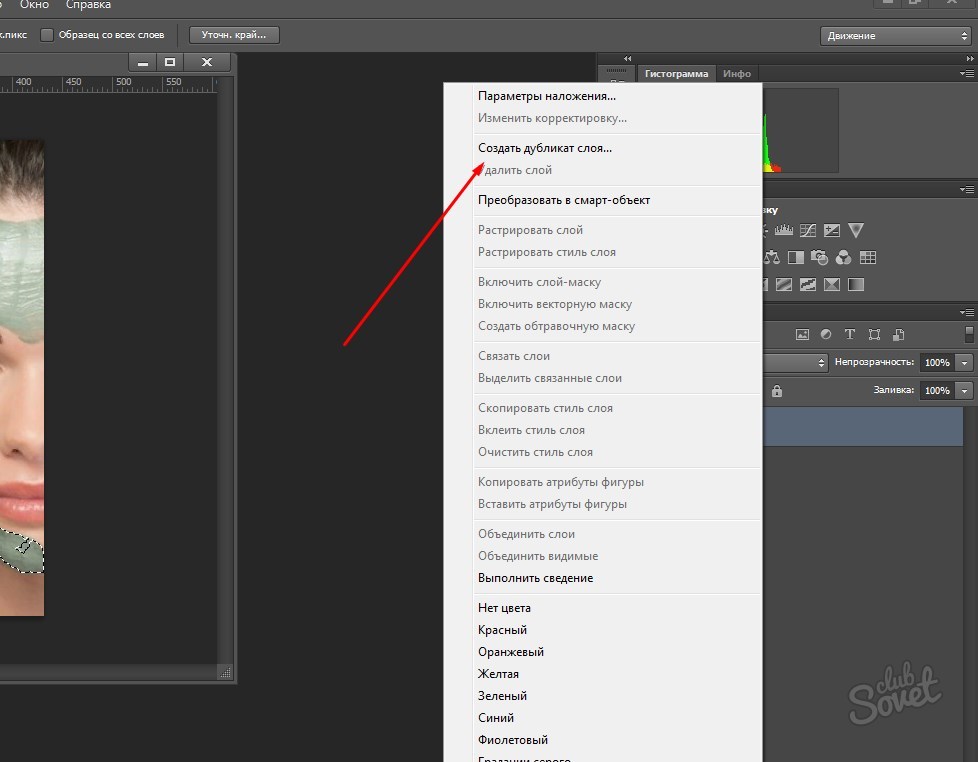This screenshot has width=978, height=762.
Task: Select 'Преобразовать в смарт-объект' menu entry
Action: click(x=564, y=200)
